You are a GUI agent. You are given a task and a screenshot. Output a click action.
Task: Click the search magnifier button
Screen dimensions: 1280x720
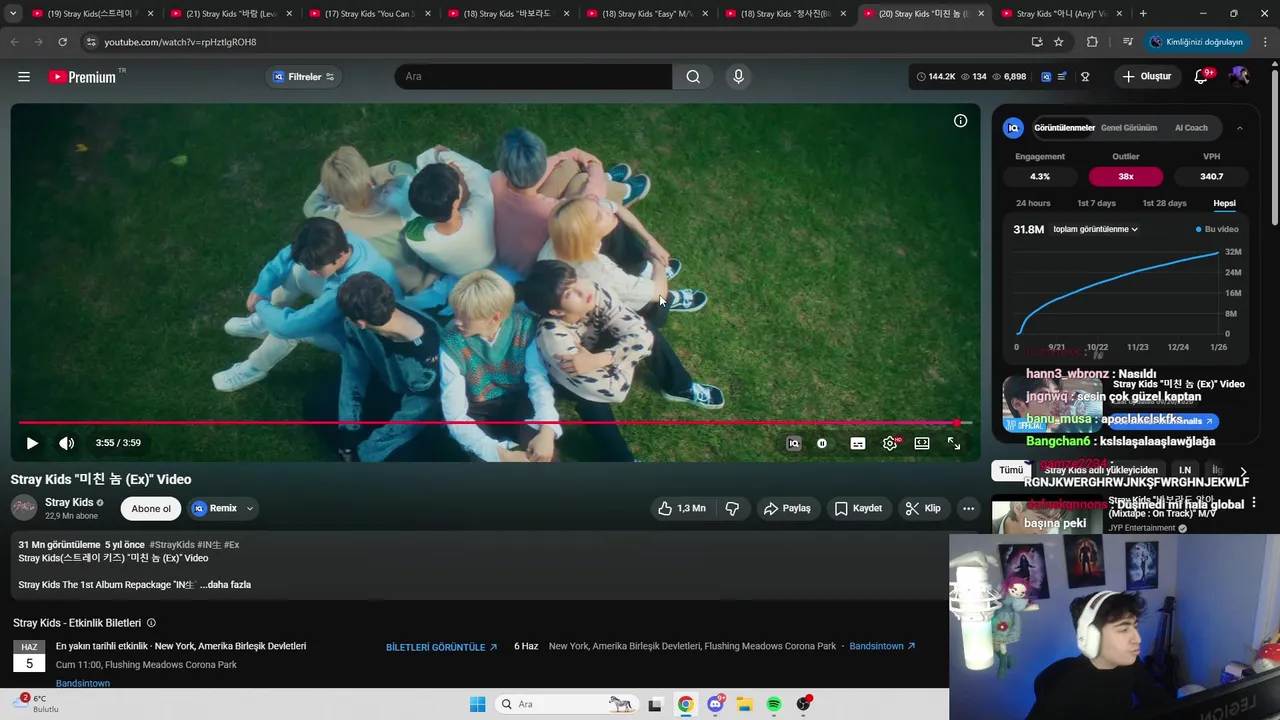[x=693, y=77]
